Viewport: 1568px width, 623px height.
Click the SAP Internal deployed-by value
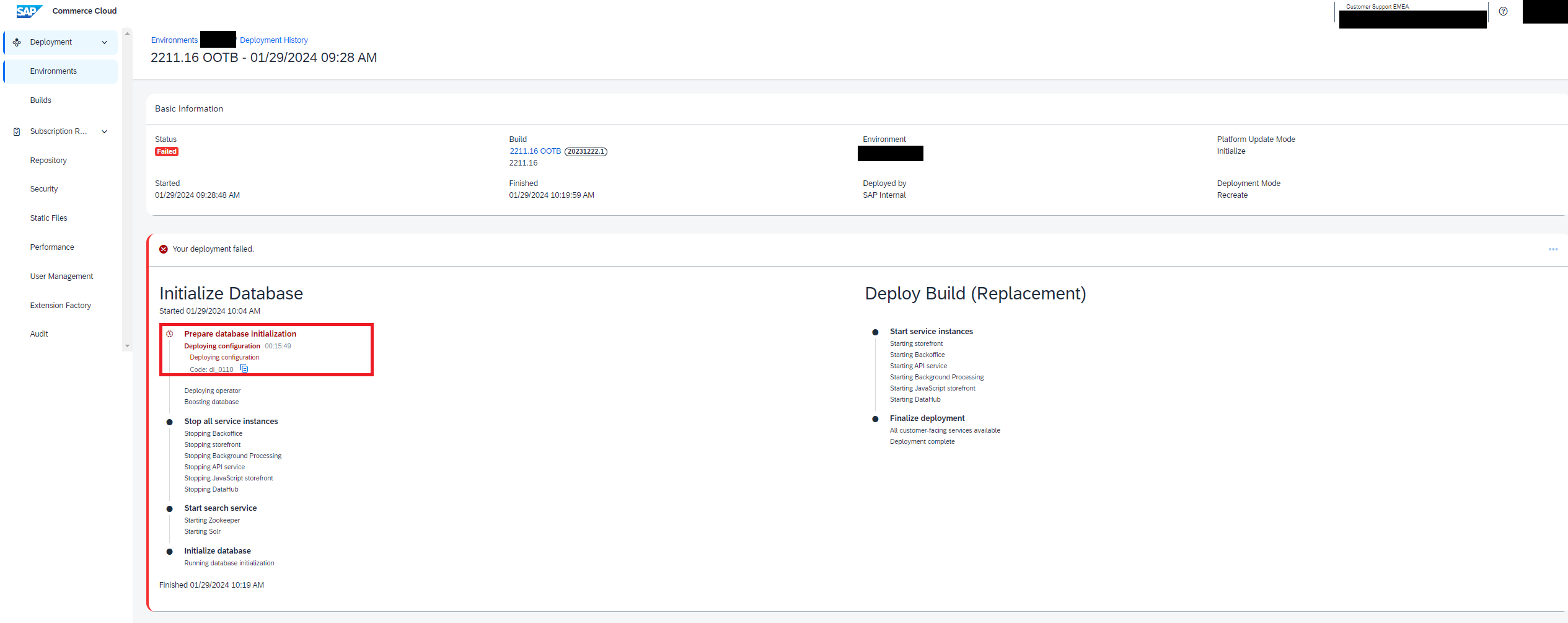point(884,195)
